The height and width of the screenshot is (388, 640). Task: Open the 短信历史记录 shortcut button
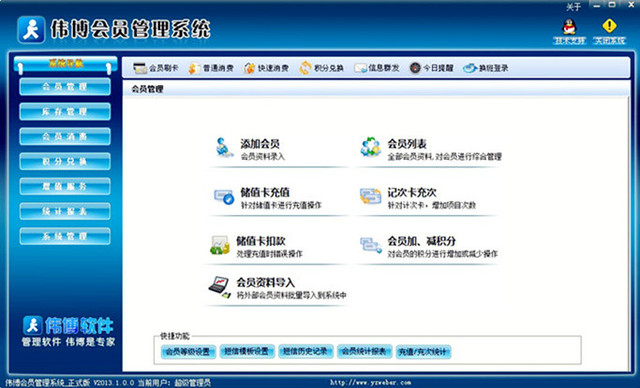coord(306,351)
